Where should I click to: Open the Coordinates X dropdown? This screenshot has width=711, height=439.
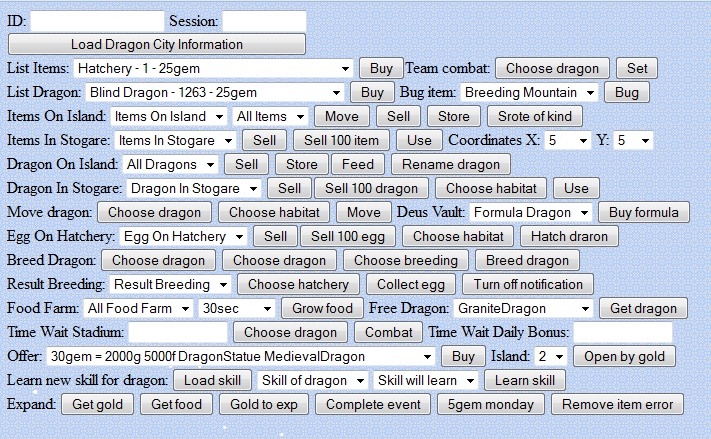tap(567, 141)
